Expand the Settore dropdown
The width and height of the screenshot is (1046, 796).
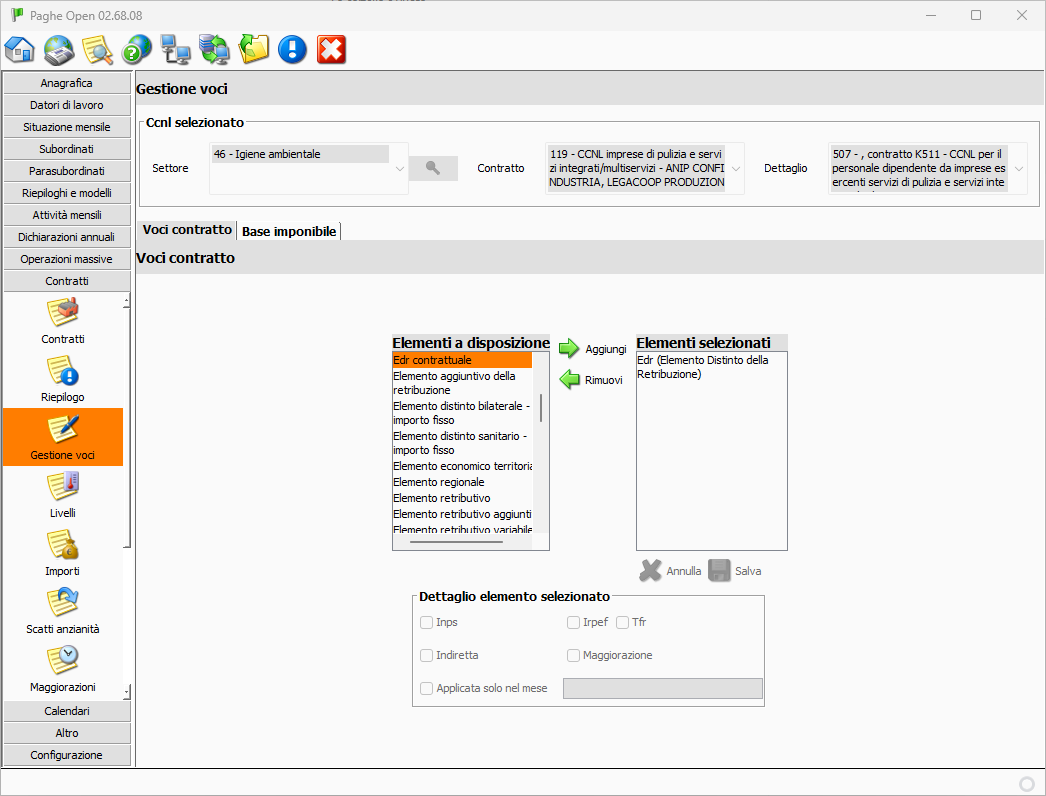tap(400, 168)
